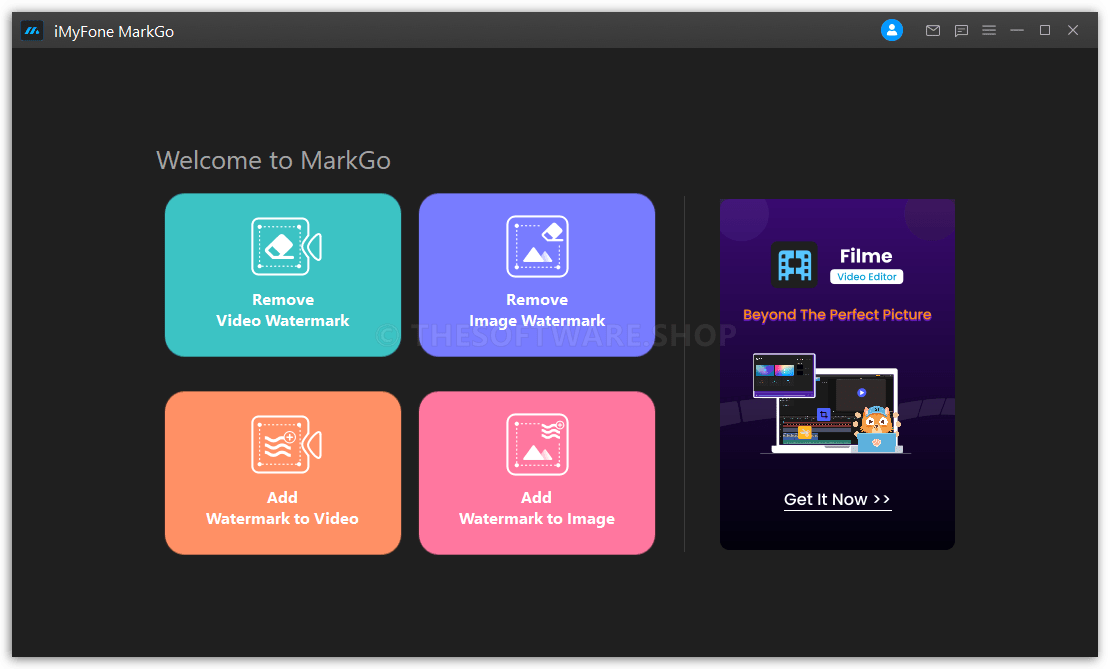Click the Beyond The Perfect Picture tagline

837,315
